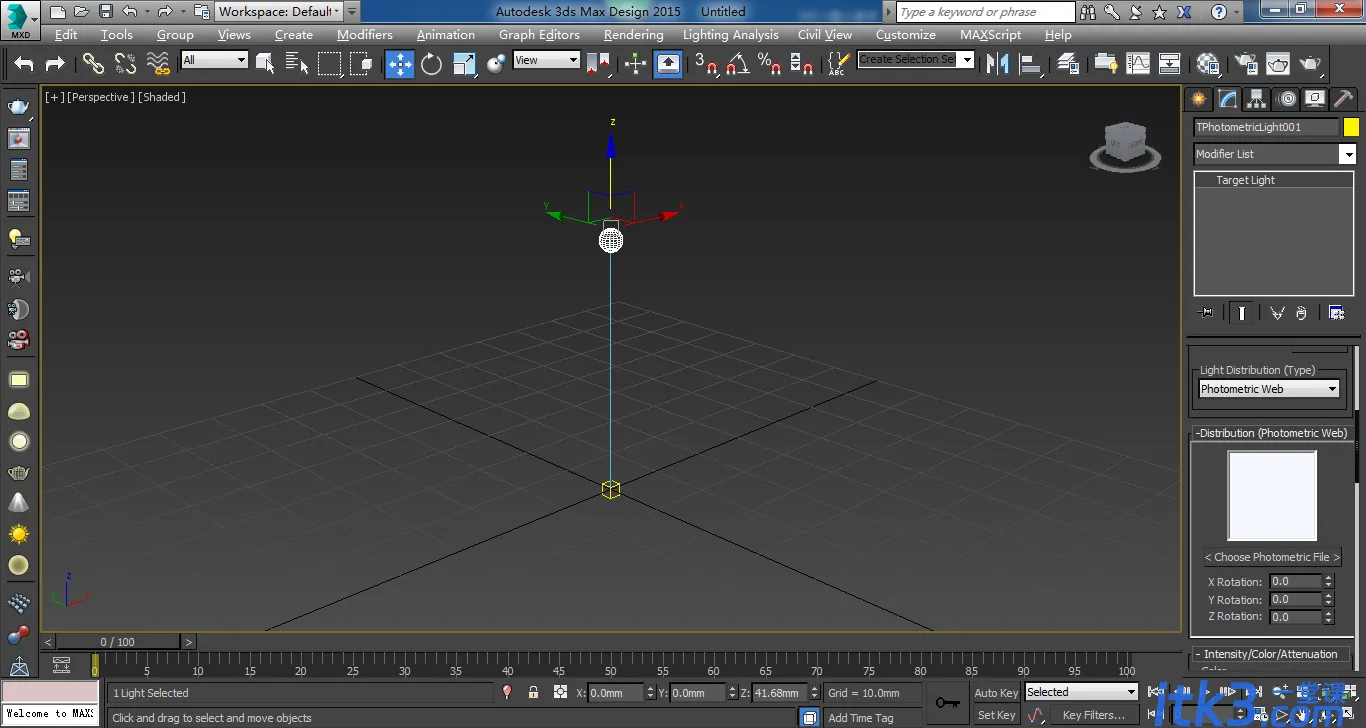The image size is (1366, 728).
Task: Toggle Percent Snap
Action: [x=769, y=64]
